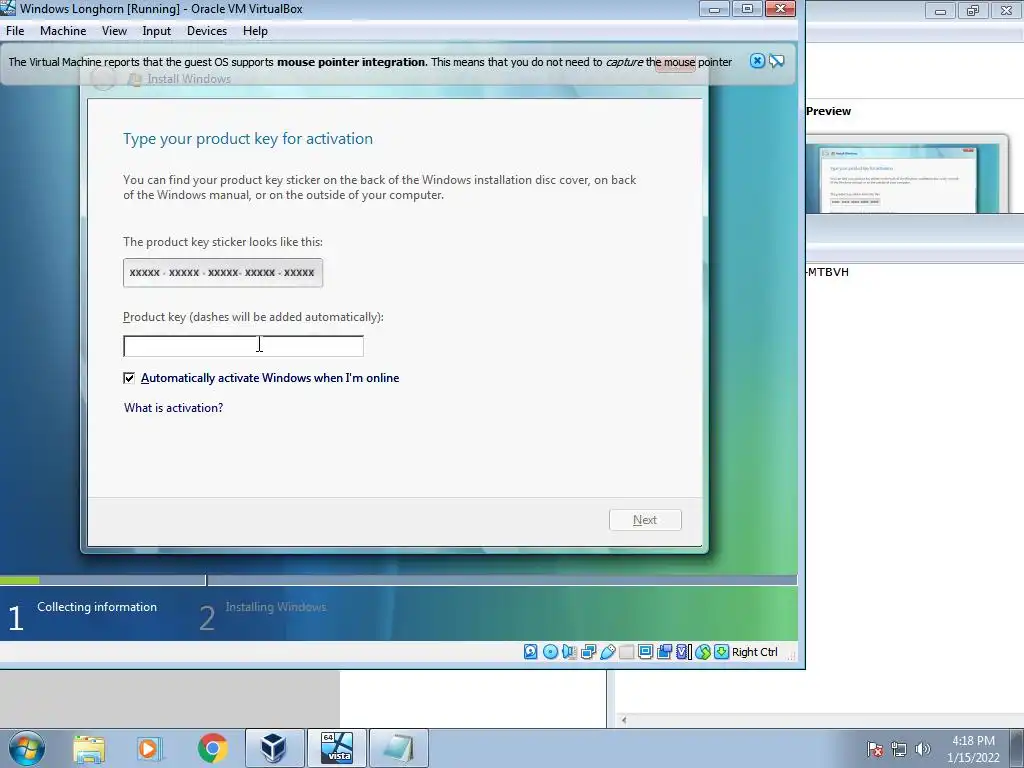Viewport: 1024px width, 768px height.
Task: Click the network adapters status icon
Action: point(588,652)
